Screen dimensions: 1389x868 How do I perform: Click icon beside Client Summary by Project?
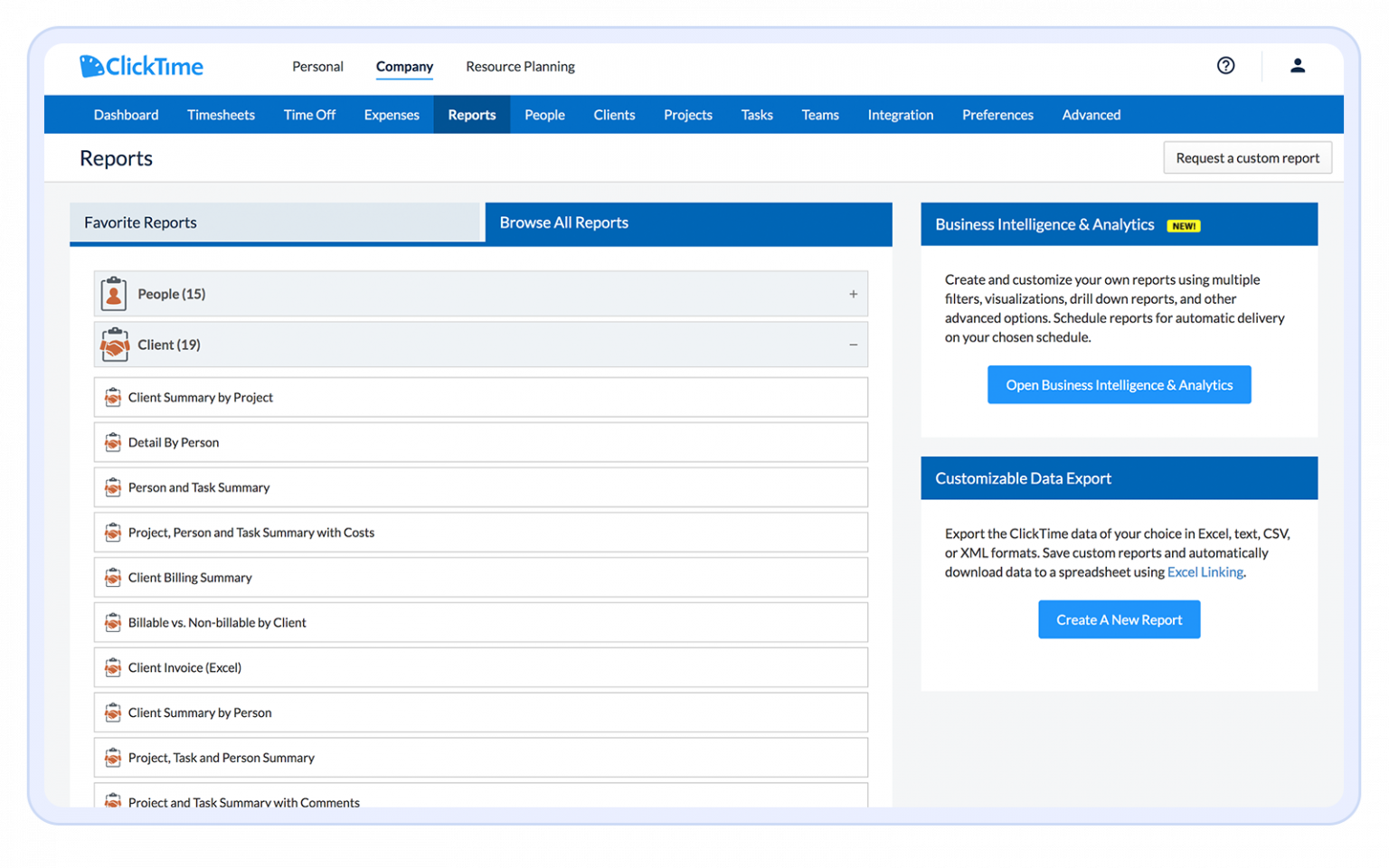click(113, 397)
